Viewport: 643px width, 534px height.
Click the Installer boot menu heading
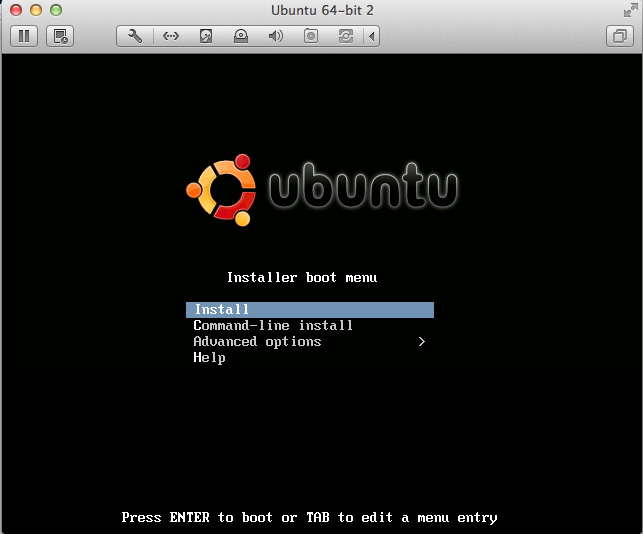pyautogui.click(x=302, y=278)
